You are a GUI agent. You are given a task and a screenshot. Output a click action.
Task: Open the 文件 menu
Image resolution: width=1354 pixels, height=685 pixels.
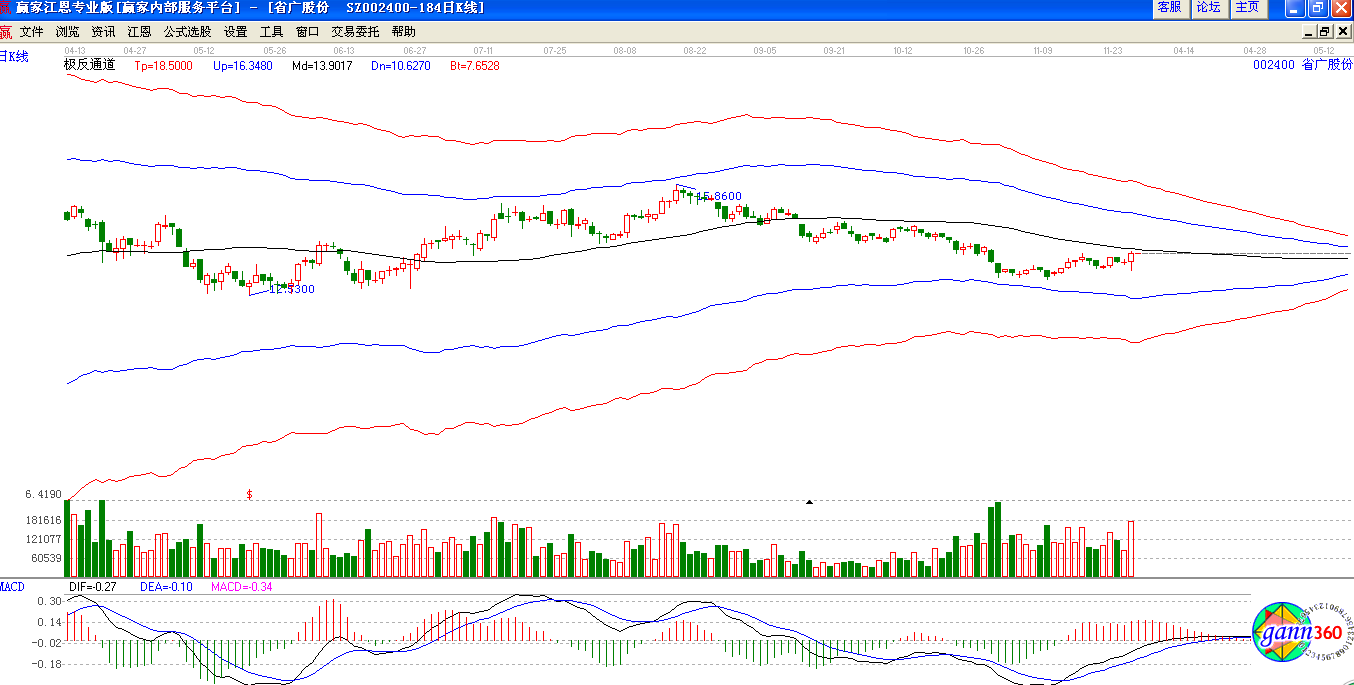tap(32, 32)
